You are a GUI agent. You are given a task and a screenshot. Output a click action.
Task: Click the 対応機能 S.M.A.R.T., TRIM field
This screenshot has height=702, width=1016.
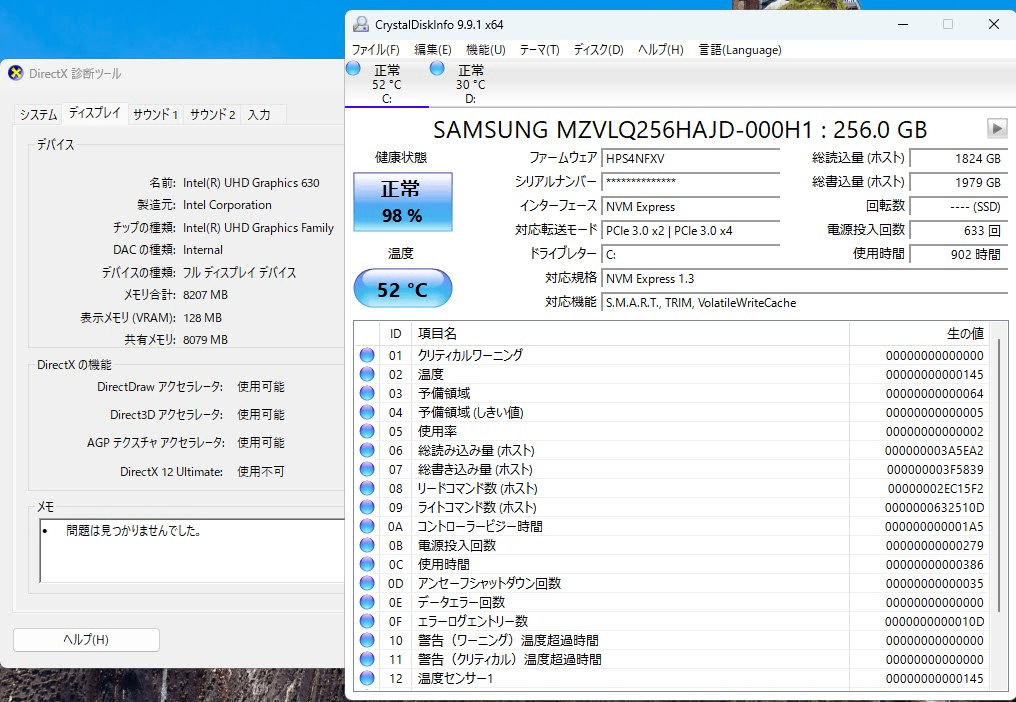click(804, 303)
